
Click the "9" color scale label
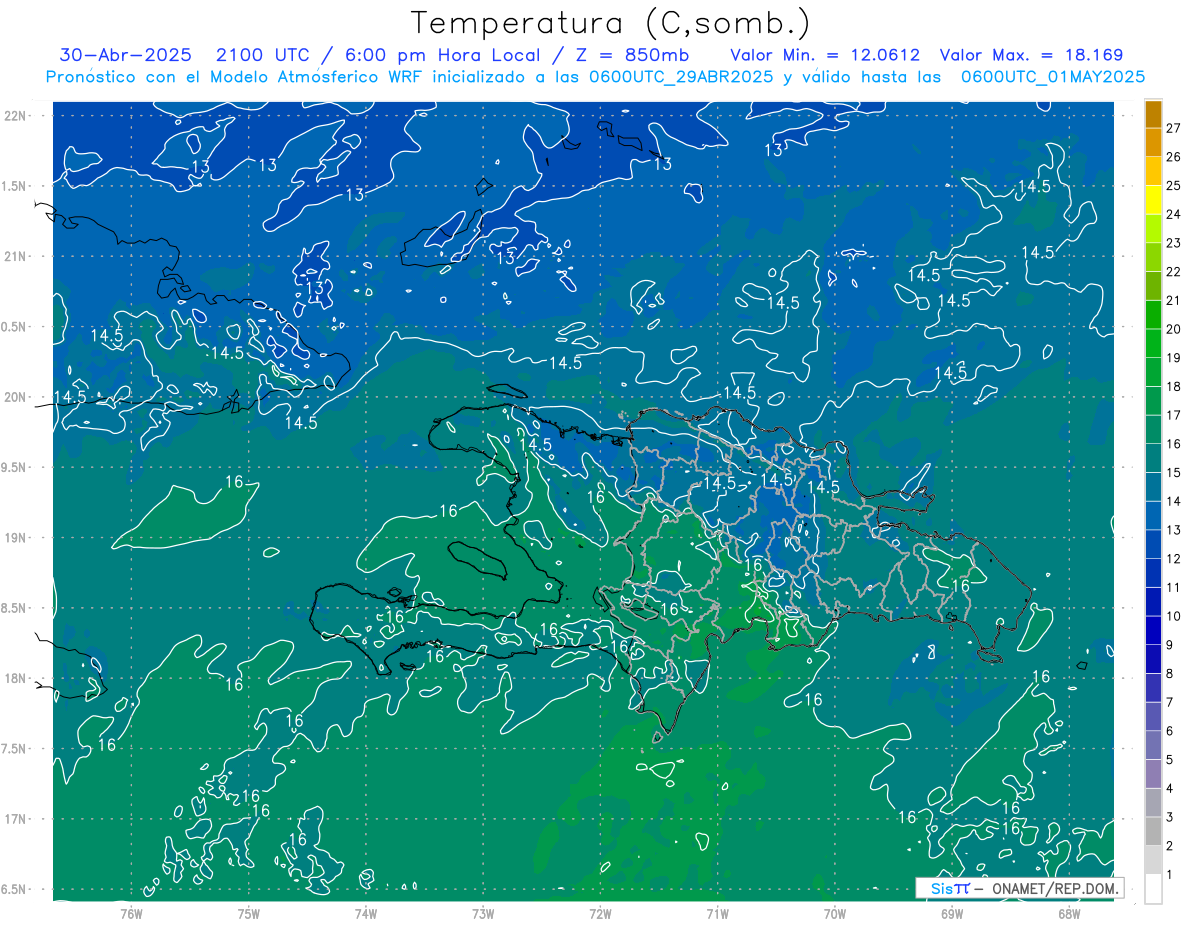pyautogui.click(x=1169, y=645)
